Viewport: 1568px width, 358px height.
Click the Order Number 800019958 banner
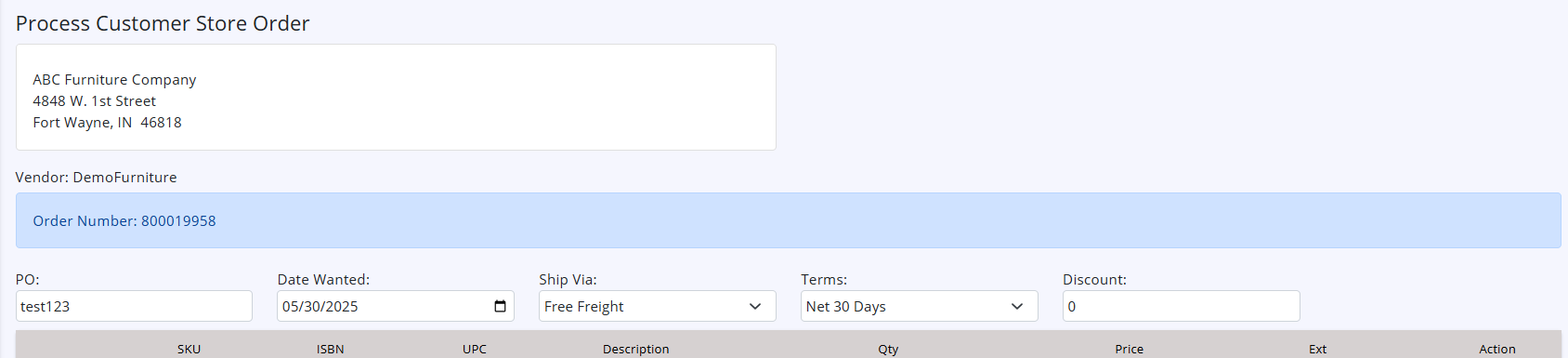coord(788,220)
